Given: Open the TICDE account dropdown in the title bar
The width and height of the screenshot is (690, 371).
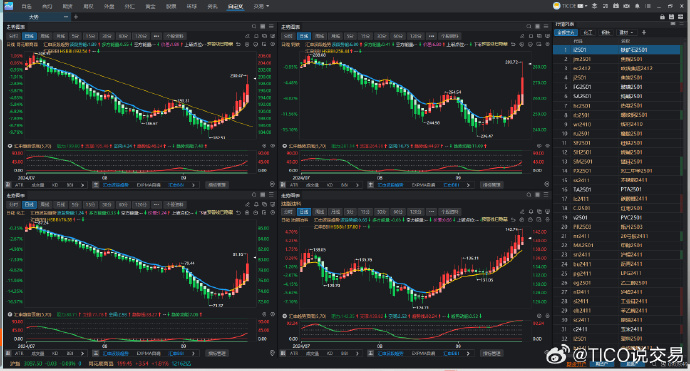Looking at the screenshot, I should pyautogui.click(x=574, y=6).
